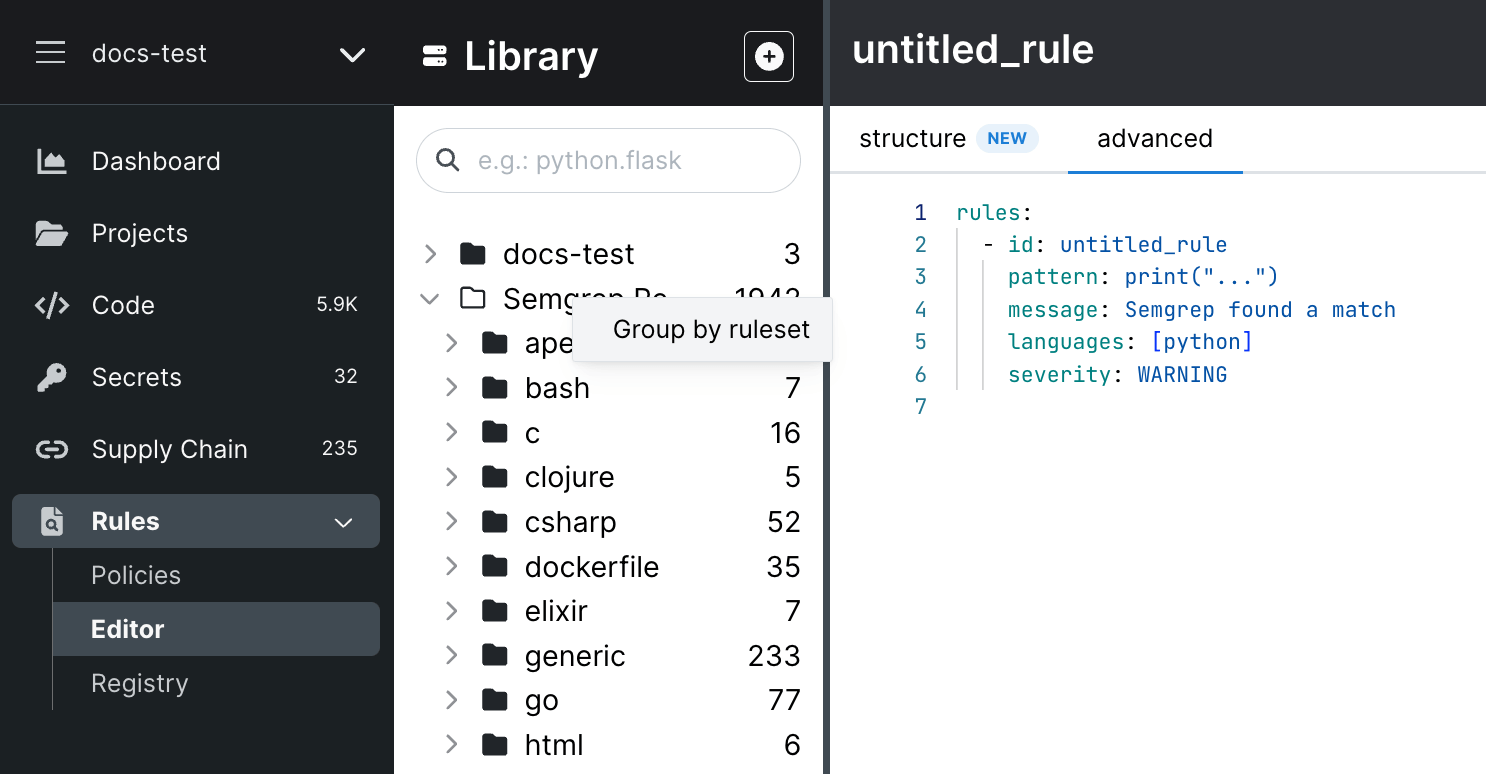This screenshot has width=1486, height=774.
Task: Select the Rules icon in the sidebar
Action: [51, 521]
